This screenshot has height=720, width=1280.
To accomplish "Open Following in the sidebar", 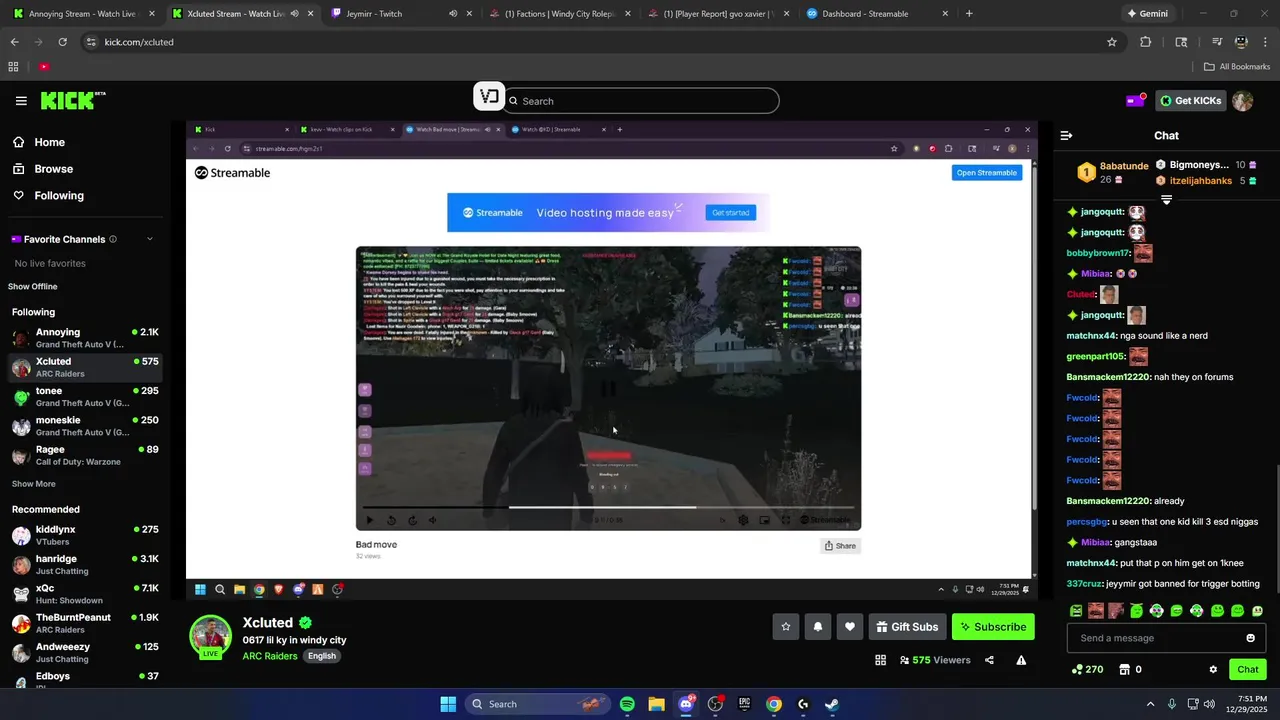I will [59, 196].
